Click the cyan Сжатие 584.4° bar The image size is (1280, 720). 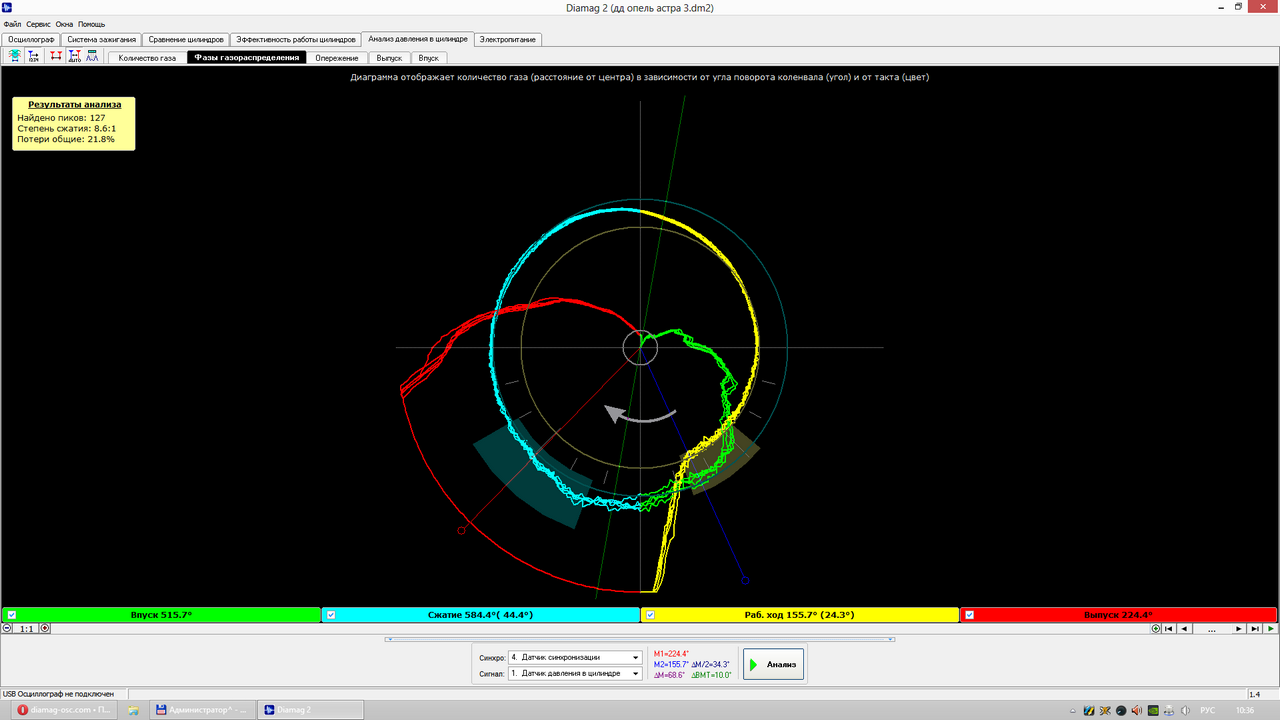tap(480, 615)
